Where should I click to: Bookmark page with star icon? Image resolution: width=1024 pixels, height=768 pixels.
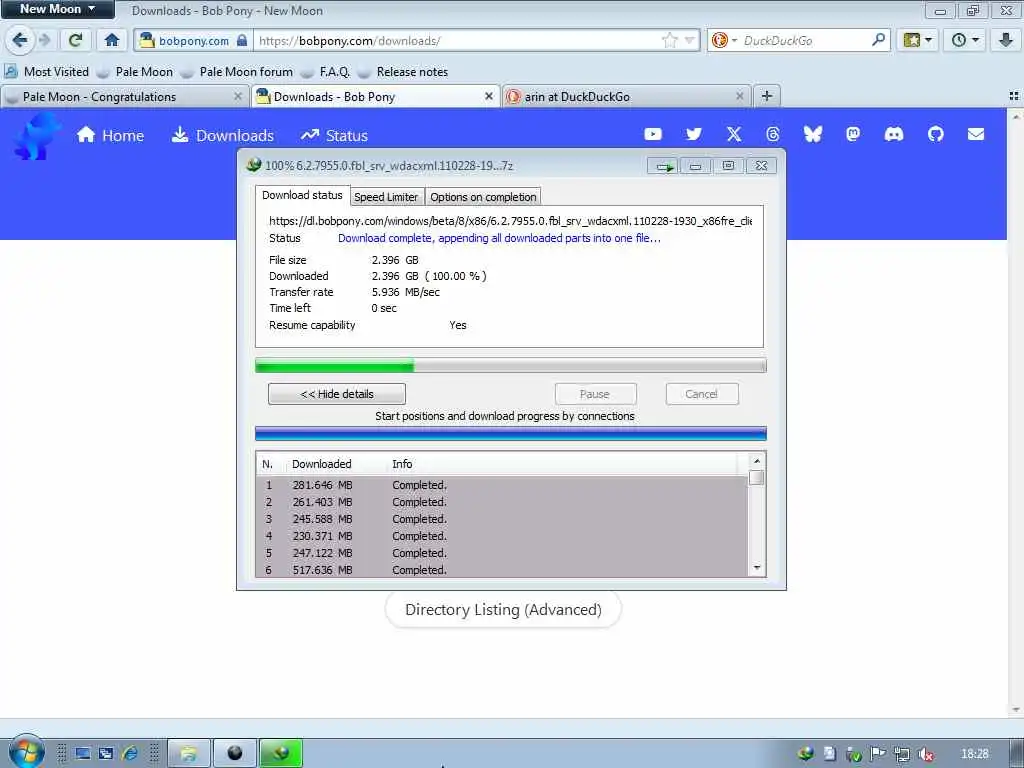coord(669,40)
